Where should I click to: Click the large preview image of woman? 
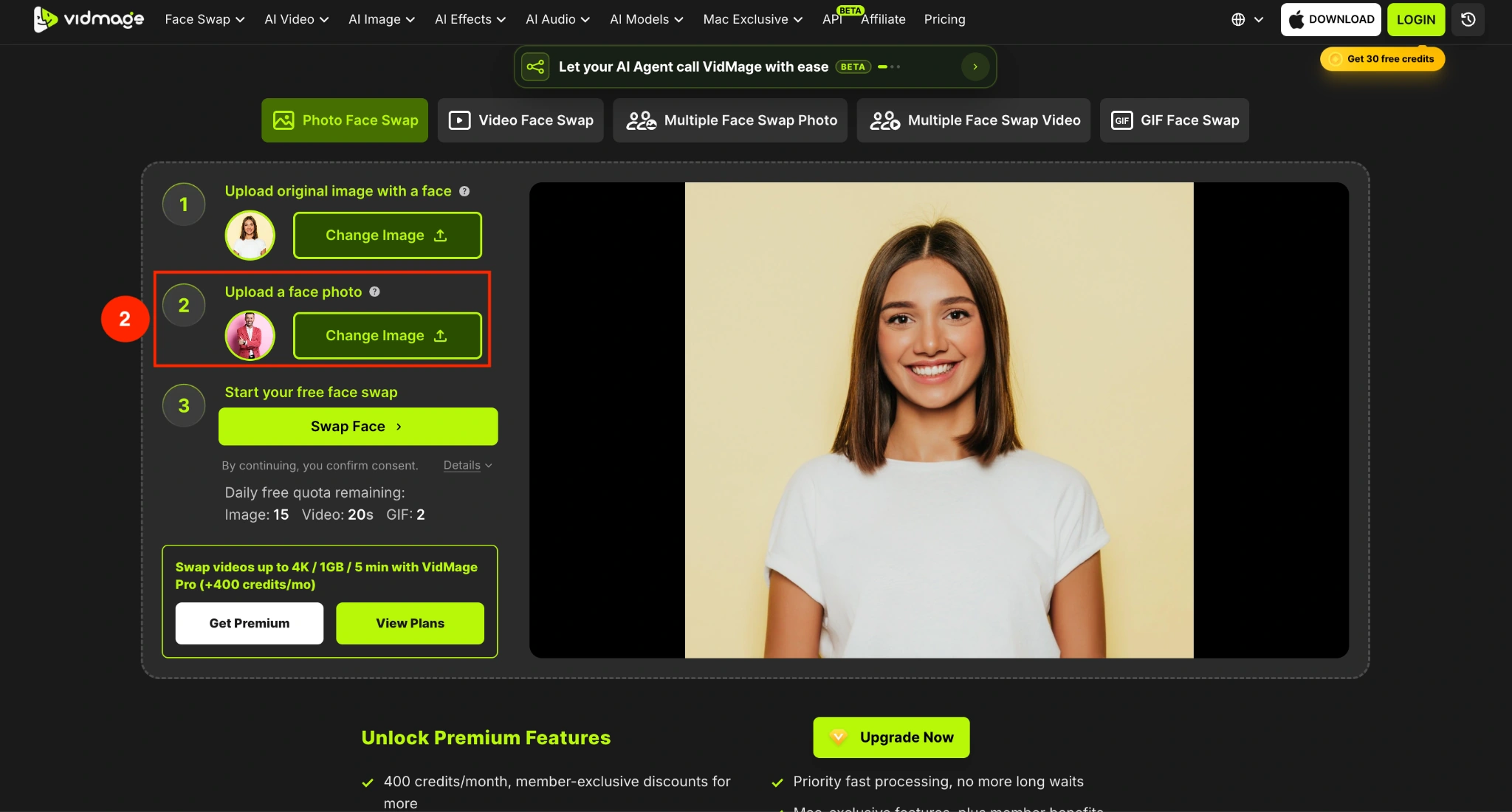pyautogui.click(x=939, y=420)
